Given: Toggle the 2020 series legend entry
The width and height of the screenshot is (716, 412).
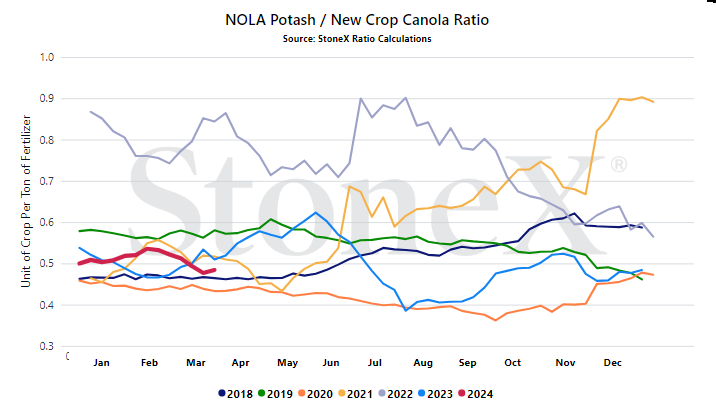Looking at the screenshot, I should pos(316,394).
